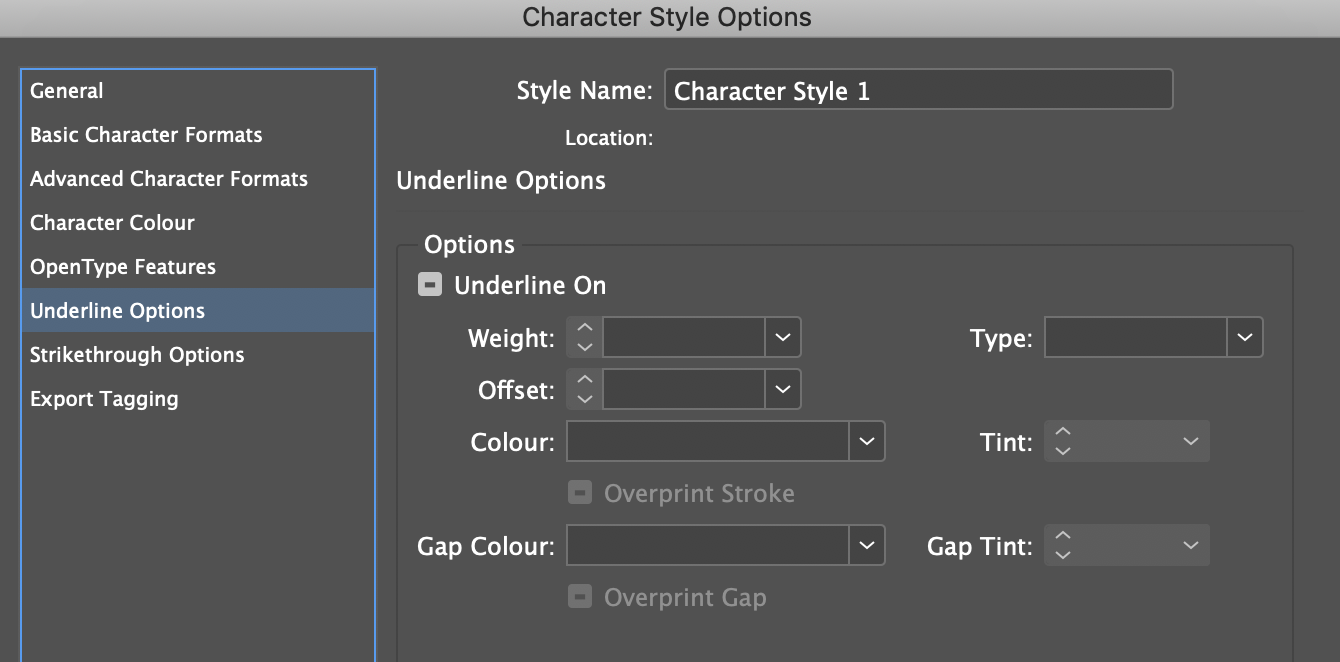
Task: Select the Character Colour section
Action: (x=112, y=222)
